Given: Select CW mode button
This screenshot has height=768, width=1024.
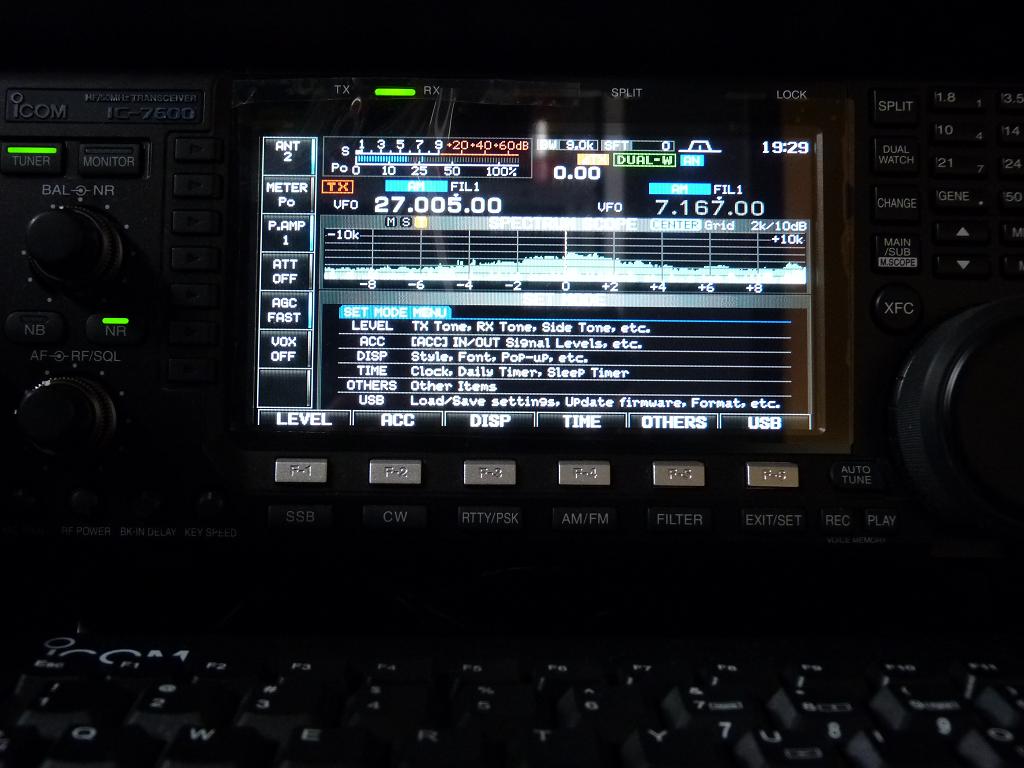Looking at the screenshot, I should point(395,517).
